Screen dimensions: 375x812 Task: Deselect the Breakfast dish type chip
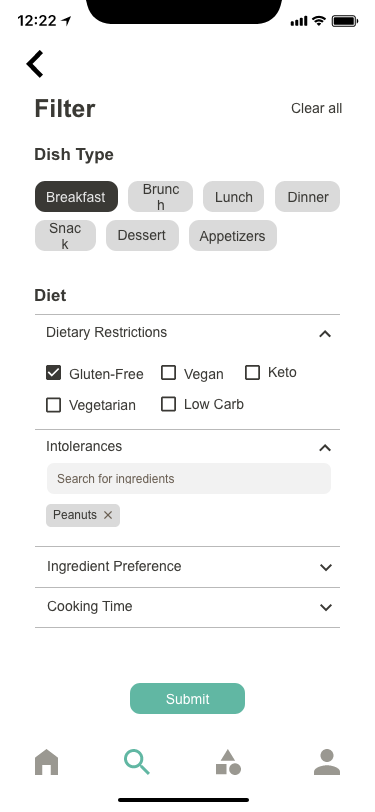click(x=77, y=197)
